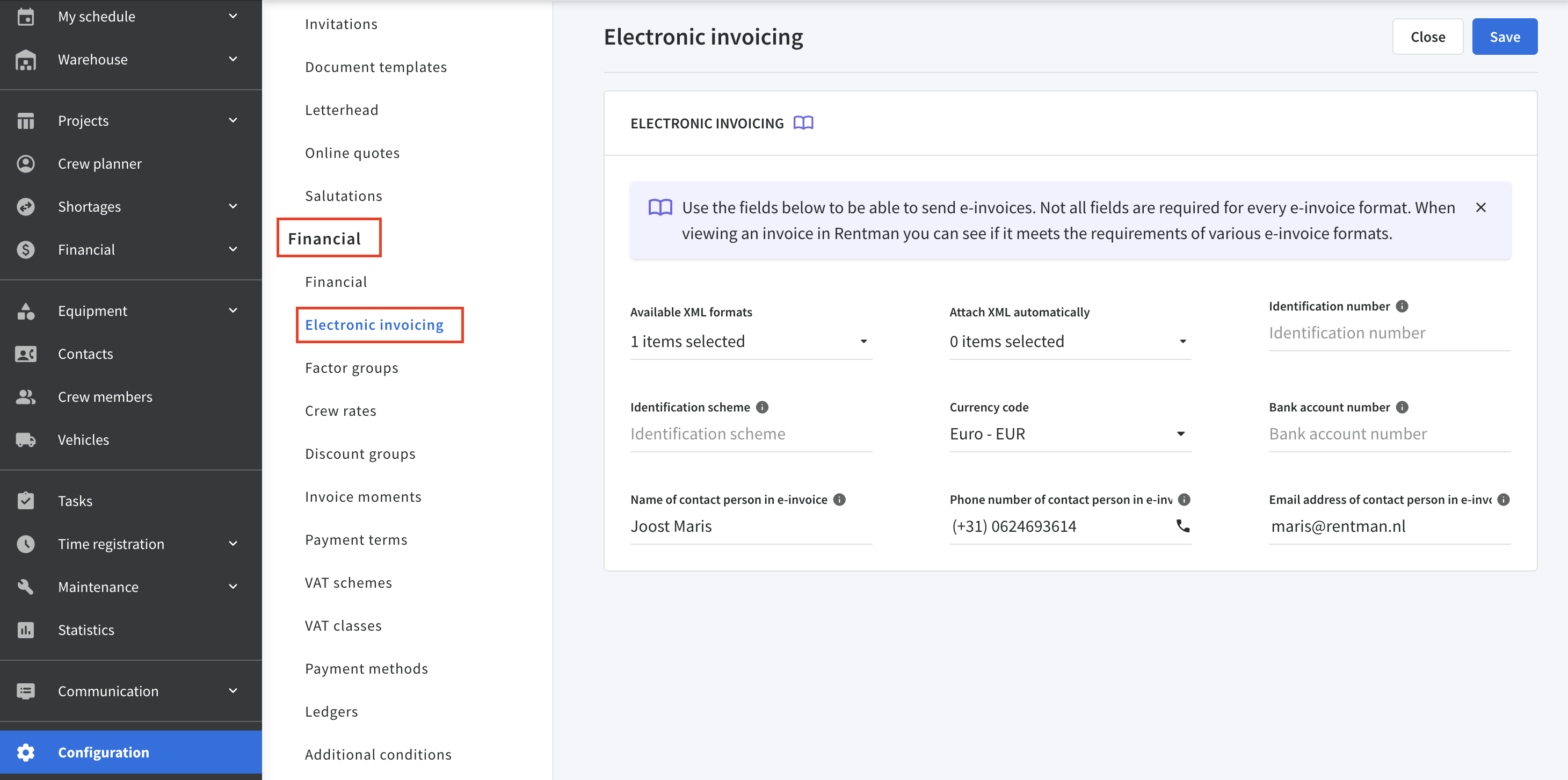Select Electronic invoicing in settings menu
1568x780 pixels.
374,325
